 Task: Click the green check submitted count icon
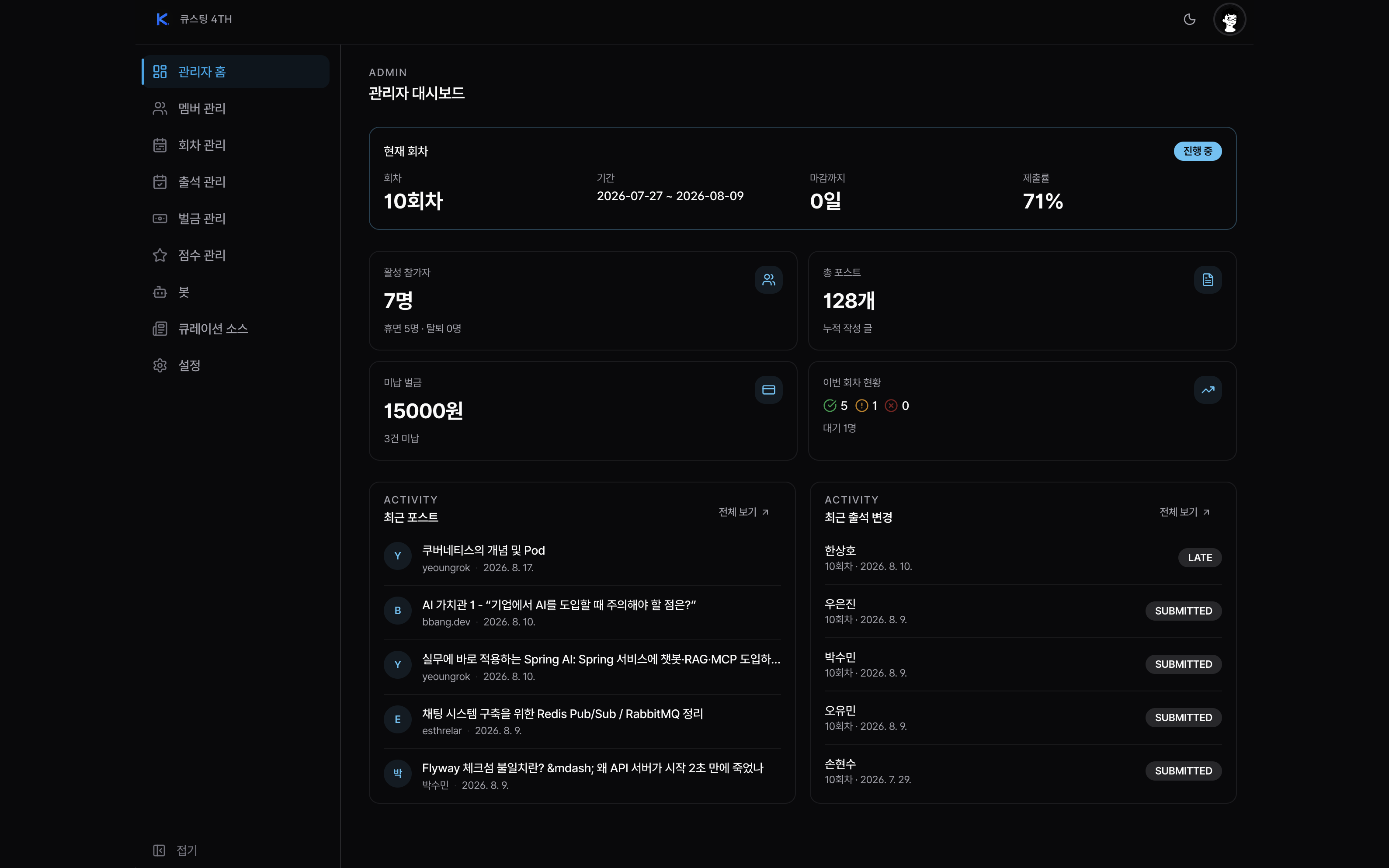830,406
